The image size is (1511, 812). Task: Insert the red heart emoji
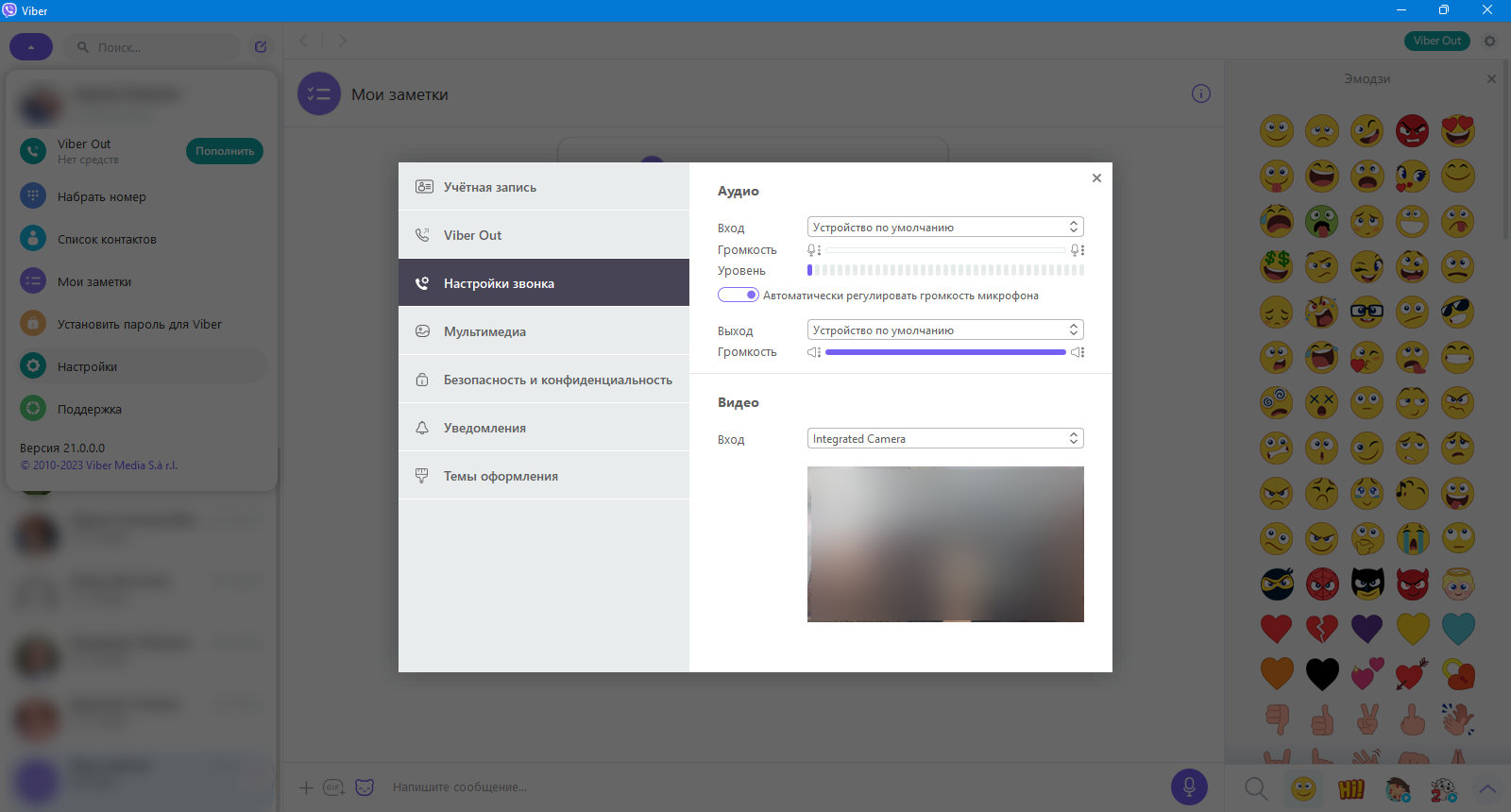[1277, 629]
